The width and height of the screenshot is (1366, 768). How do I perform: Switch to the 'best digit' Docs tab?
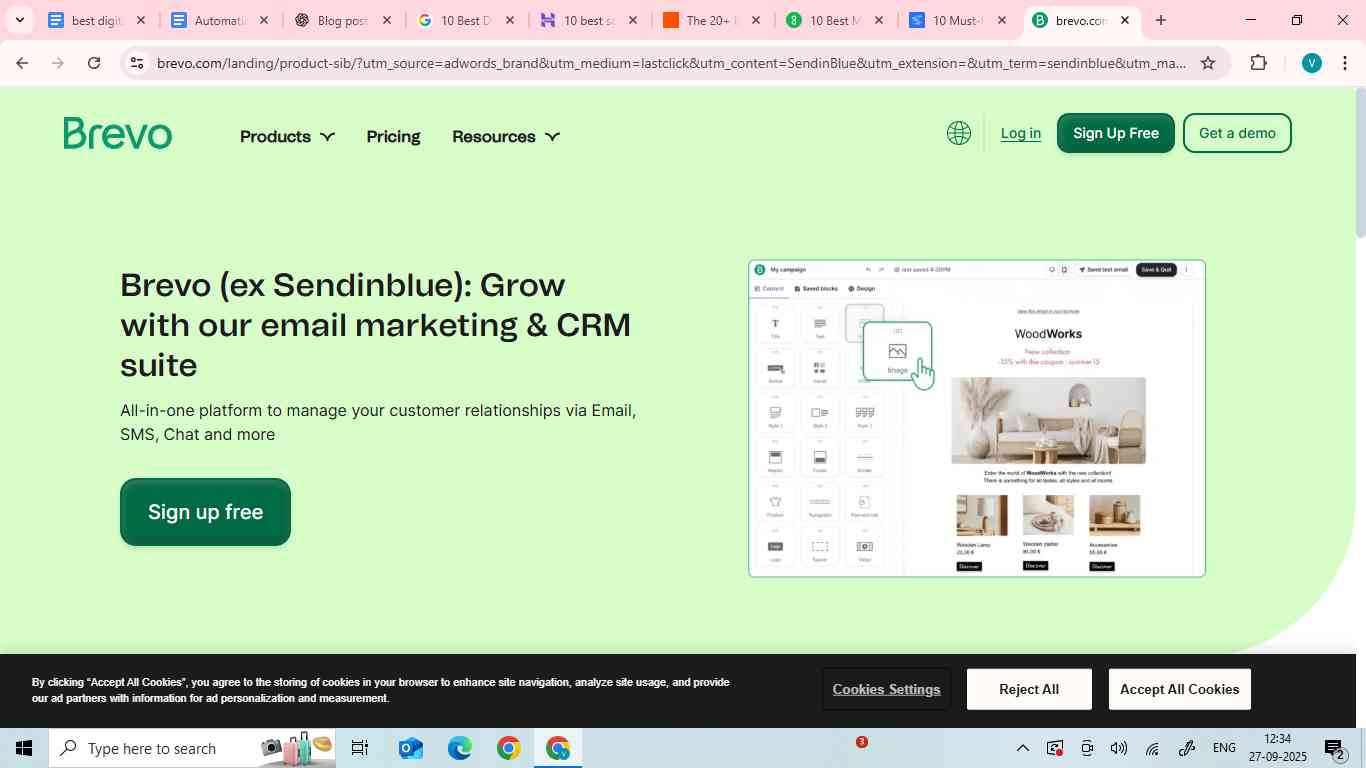point(96,20)
